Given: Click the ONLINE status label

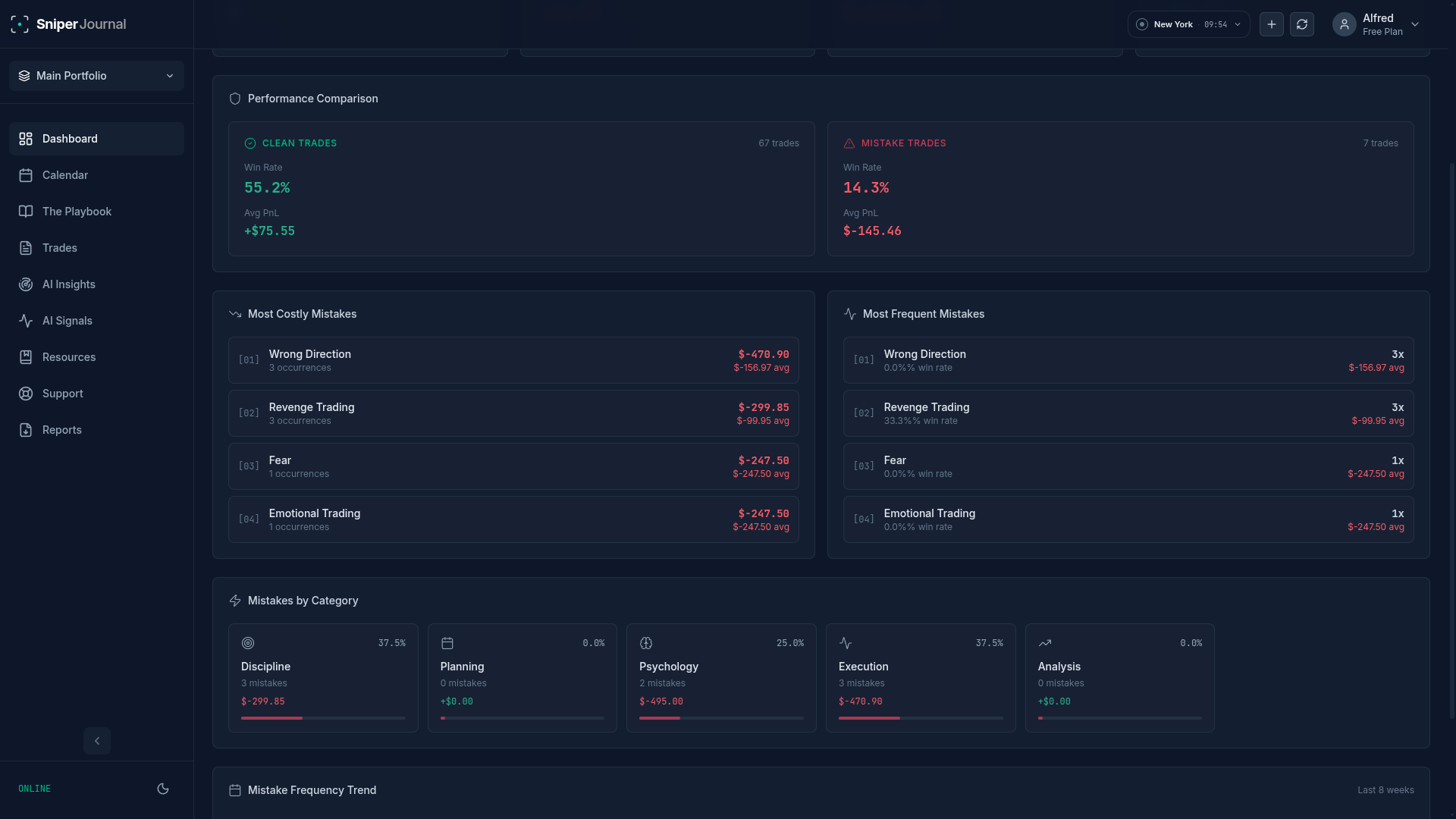Looking at the screenshot, I should (x=35, y=789).
